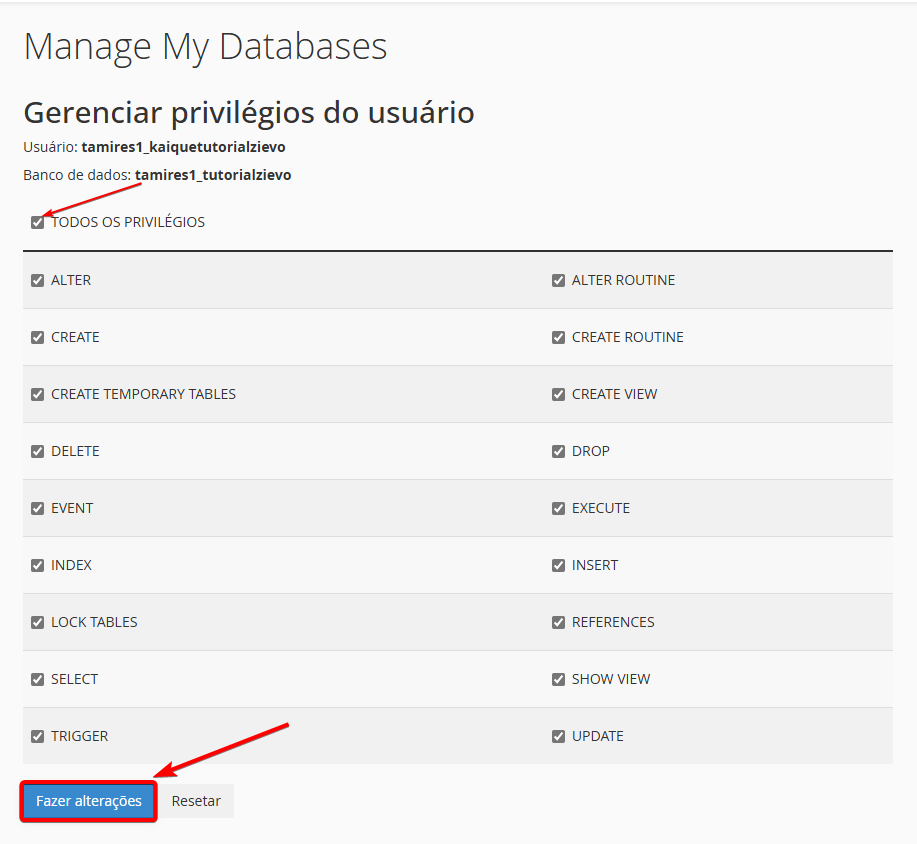Toggle the SHOW VIEW checkbox

559,680
